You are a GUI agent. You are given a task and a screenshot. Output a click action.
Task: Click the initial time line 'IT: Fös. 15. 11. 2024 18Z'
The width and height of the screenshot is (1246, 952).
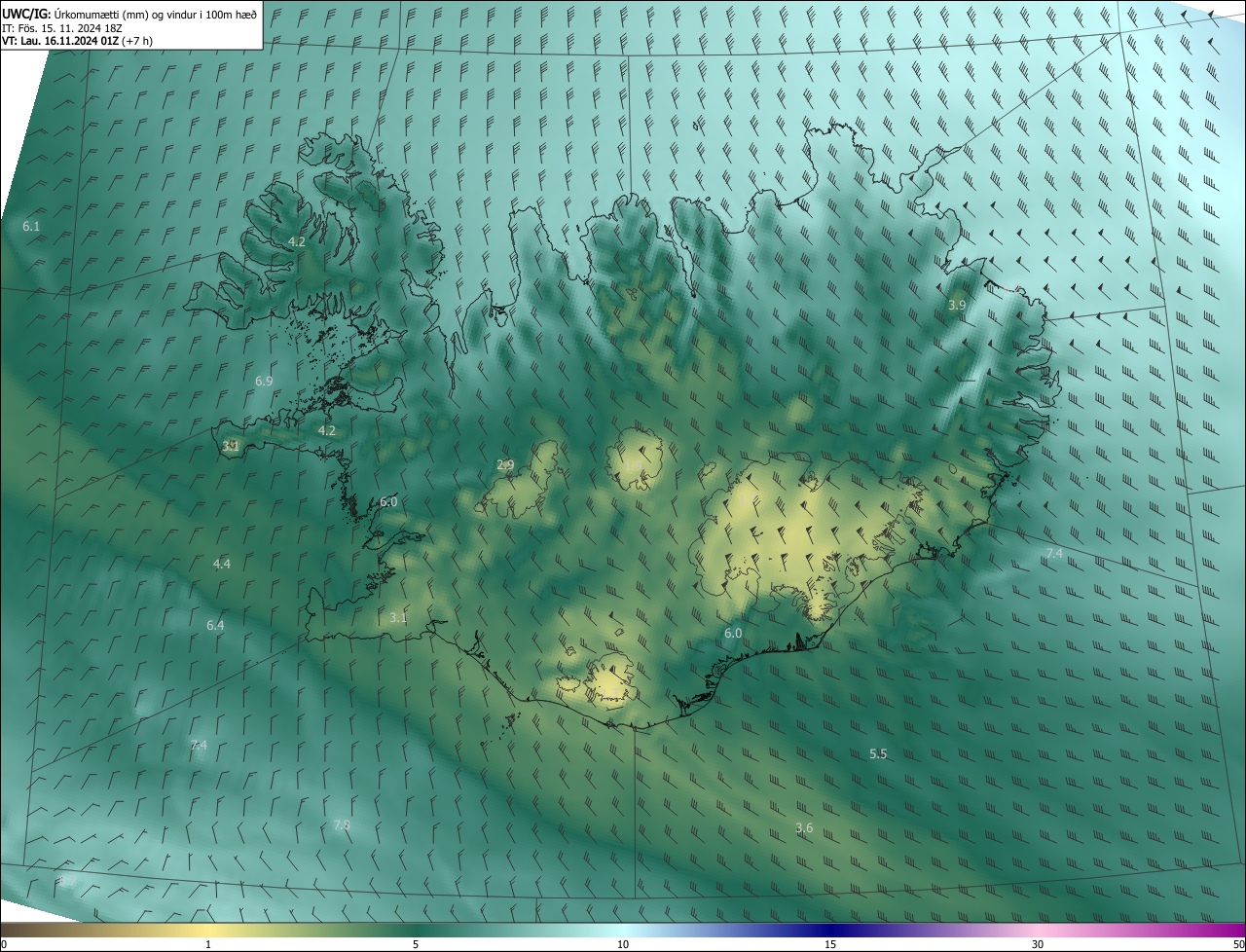61,27
